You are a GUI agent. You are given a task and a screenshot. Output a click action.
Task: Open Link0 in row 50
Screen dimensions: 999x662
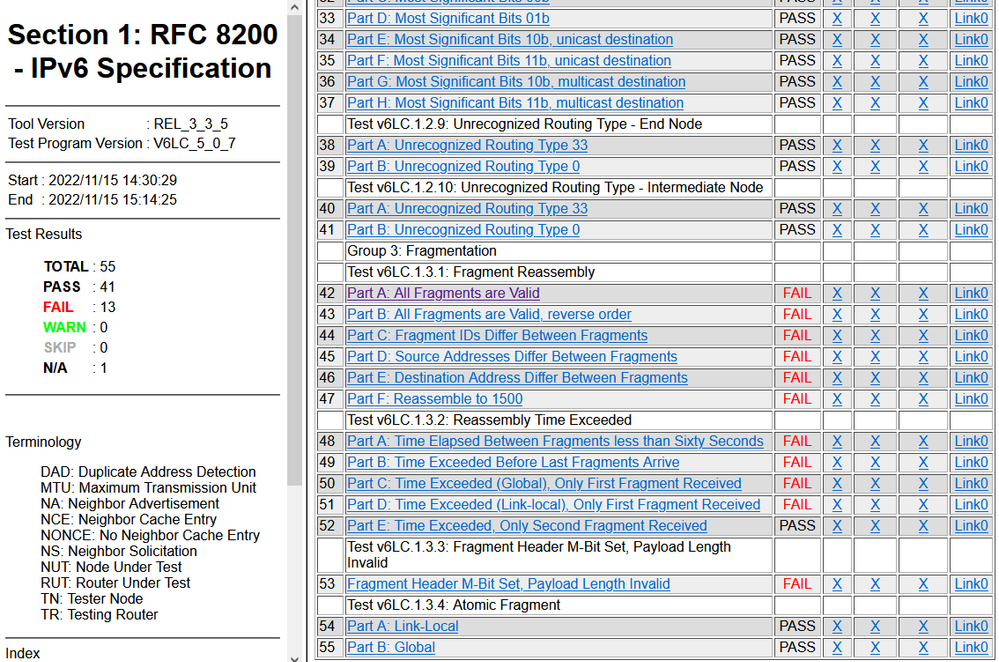(971, 484)
